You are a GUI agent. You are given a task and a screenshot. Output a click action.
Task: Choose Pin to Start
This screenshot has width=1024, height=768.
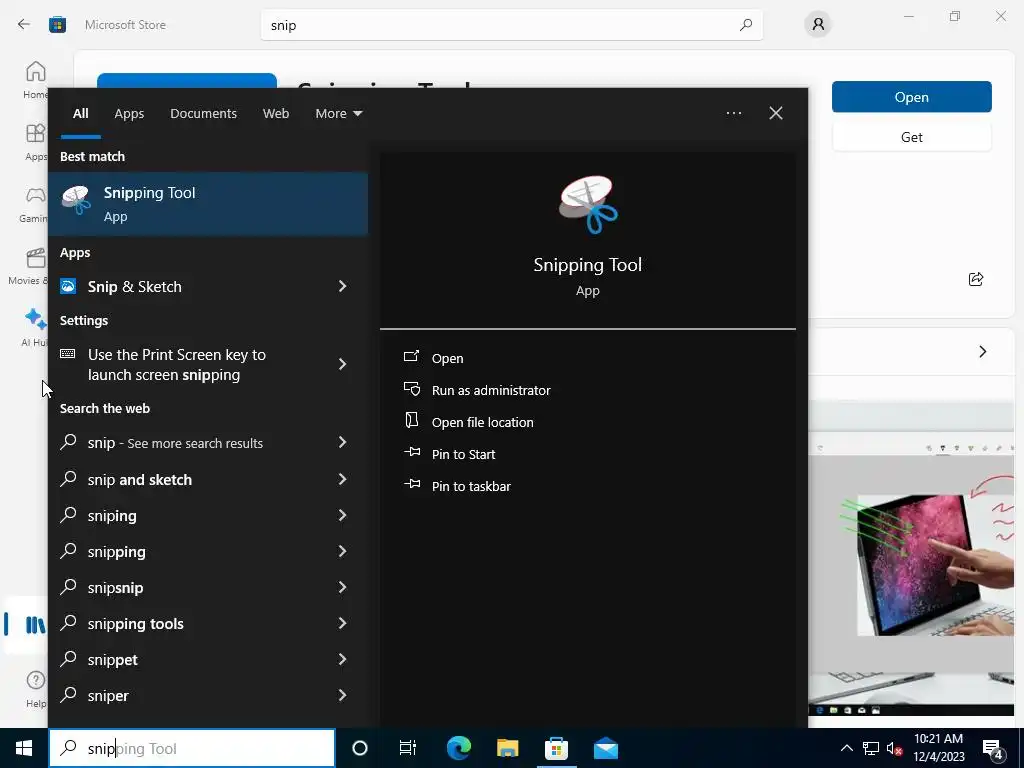click(x=450, y=454)
